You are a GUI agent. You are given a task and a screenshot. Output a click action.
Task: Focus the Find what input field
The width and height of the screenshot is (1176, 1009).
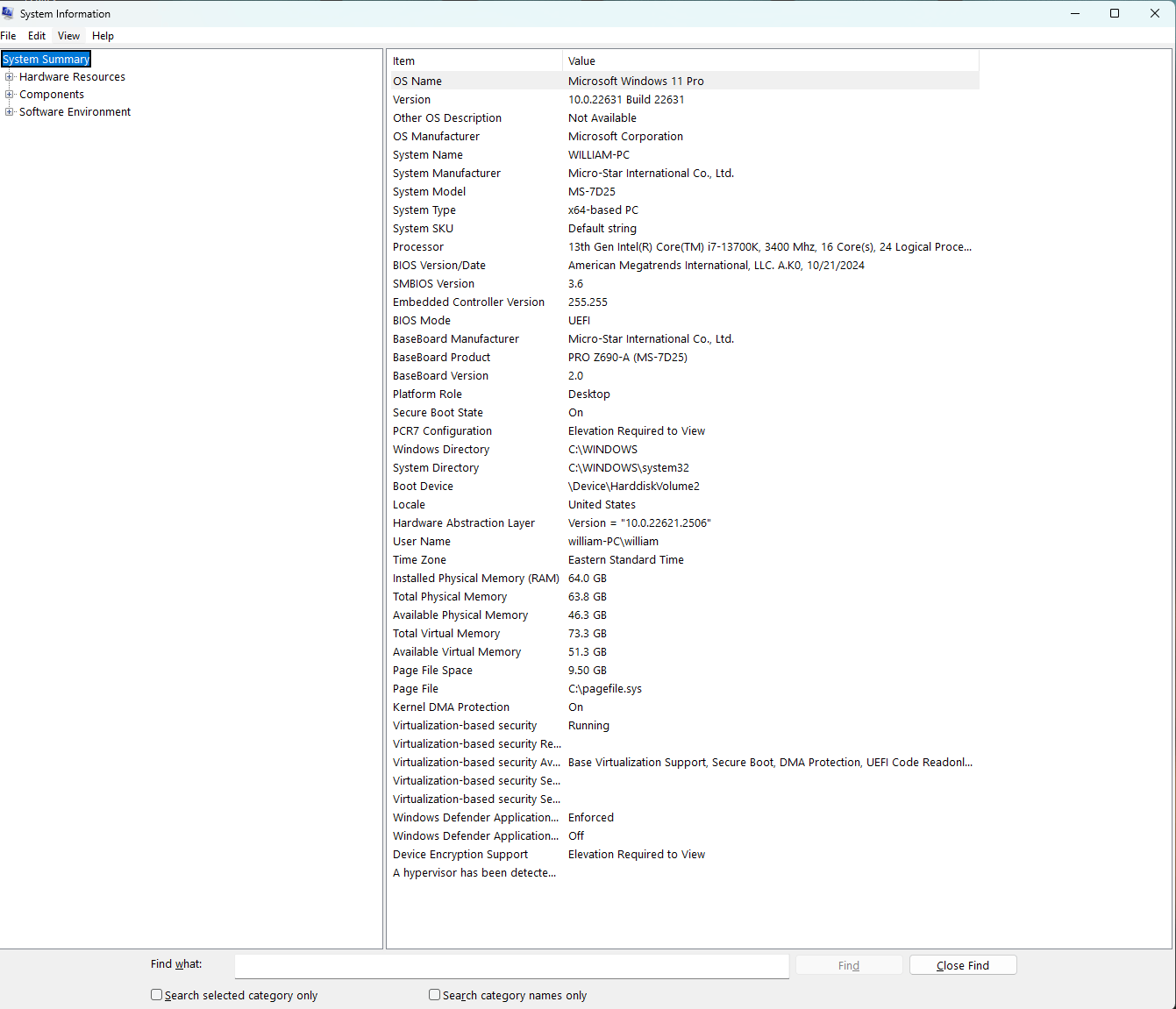coord(512,966)
